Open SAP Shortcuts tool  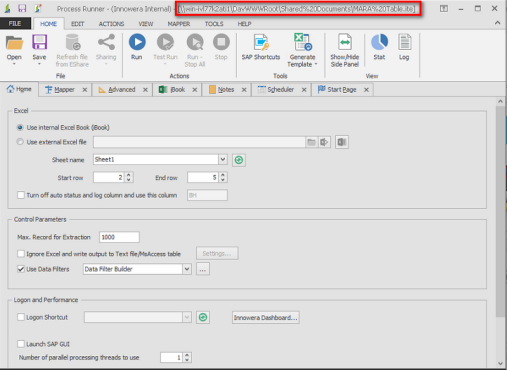[261, 47]
